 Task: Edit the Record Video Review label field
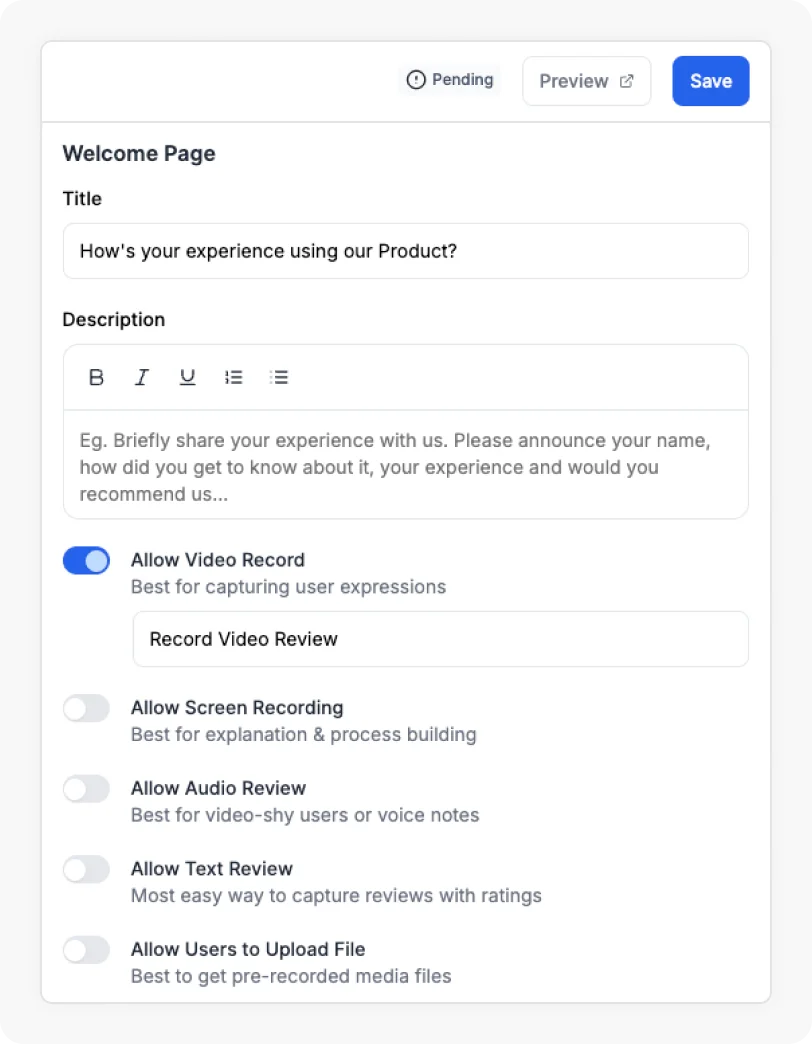pos(440,639)
